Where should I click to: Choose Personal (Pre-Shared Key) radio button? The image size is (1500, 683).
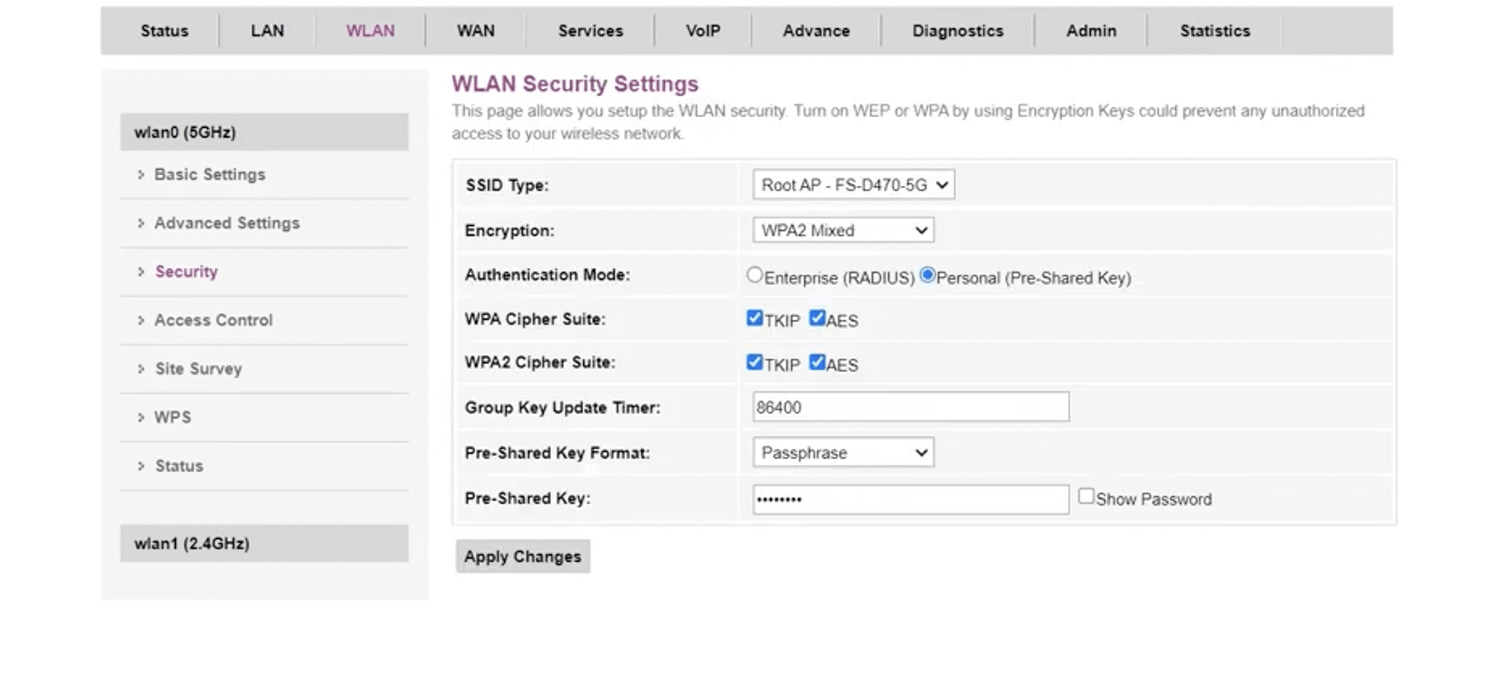coord(927,275)
